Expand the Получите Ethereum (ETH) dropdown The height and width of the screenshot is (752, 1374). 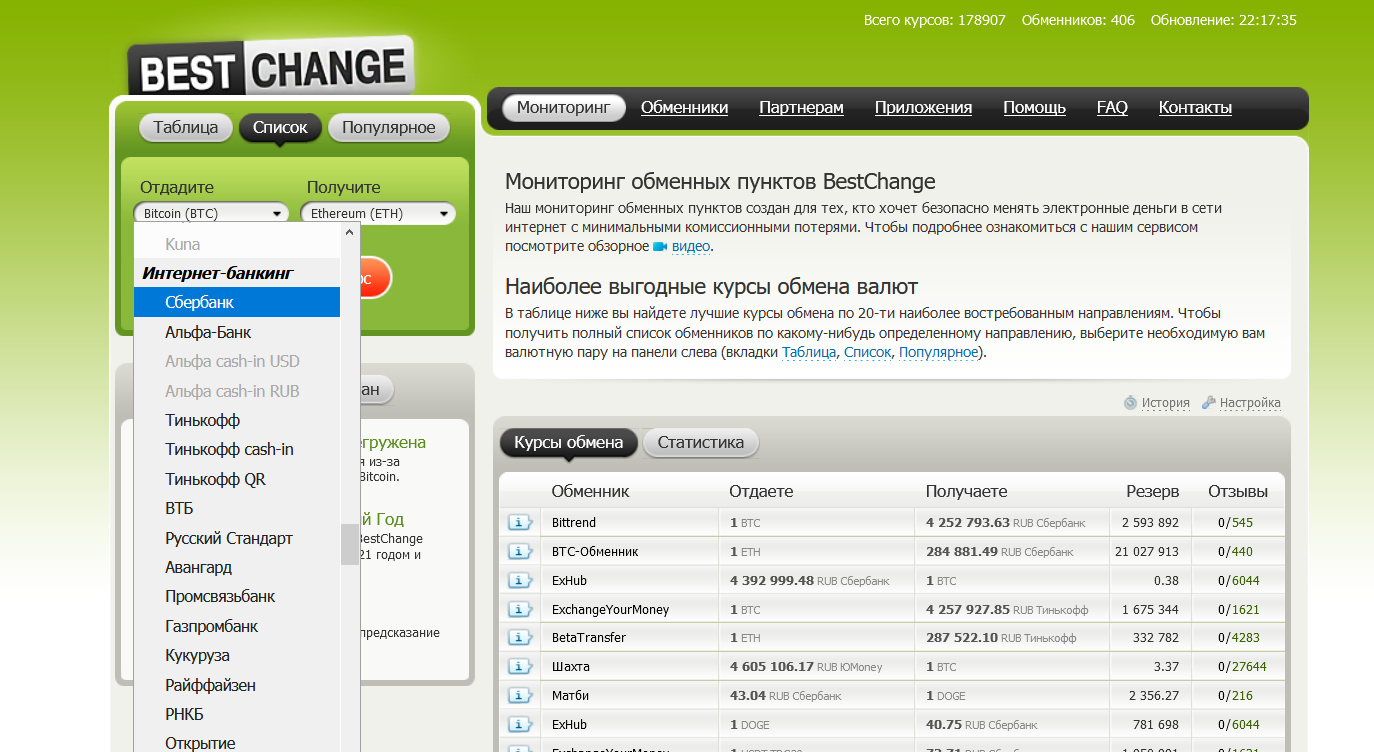click(378, 214)
